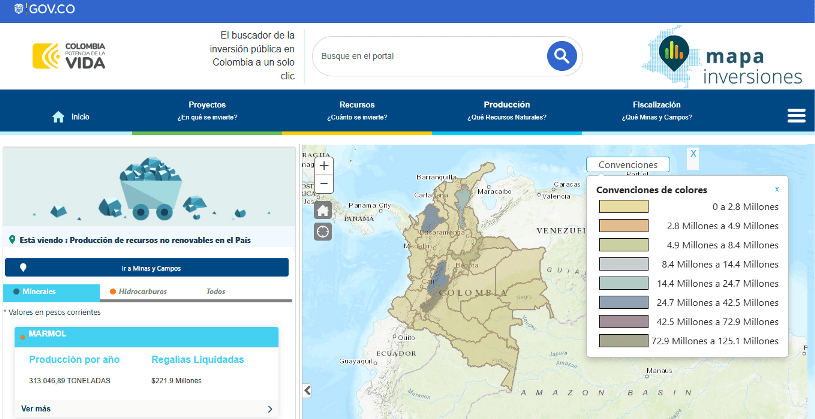
Task: Switch to the Hidrocarburos tab
Action: pyautogui.click(x=138, y=292)
